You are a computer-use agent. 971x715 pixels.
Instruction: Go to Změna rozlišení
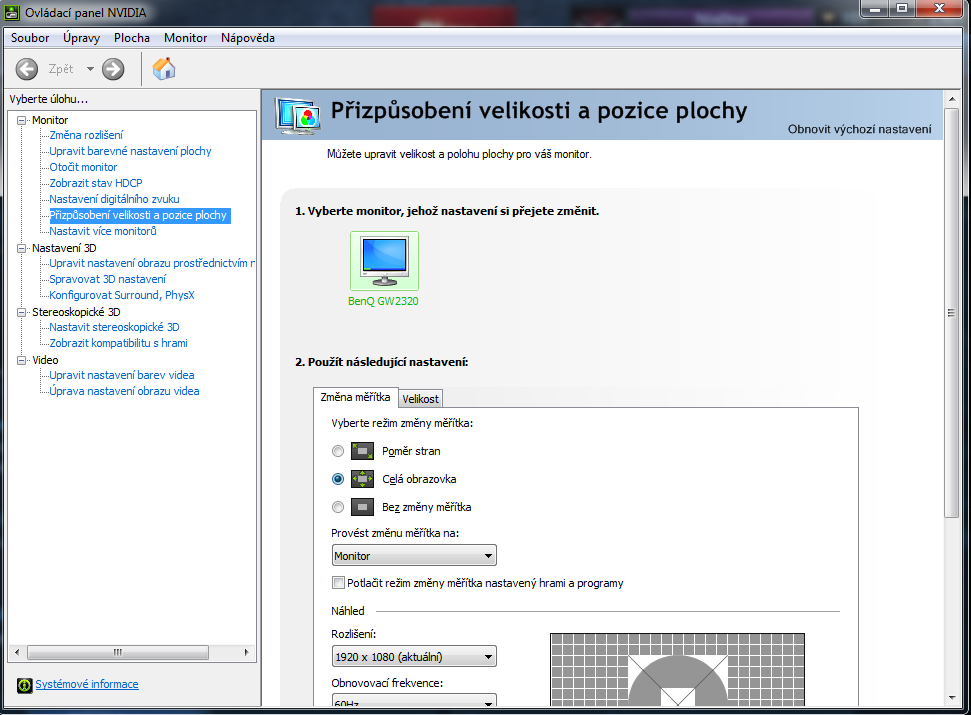(x=86, y=135)
